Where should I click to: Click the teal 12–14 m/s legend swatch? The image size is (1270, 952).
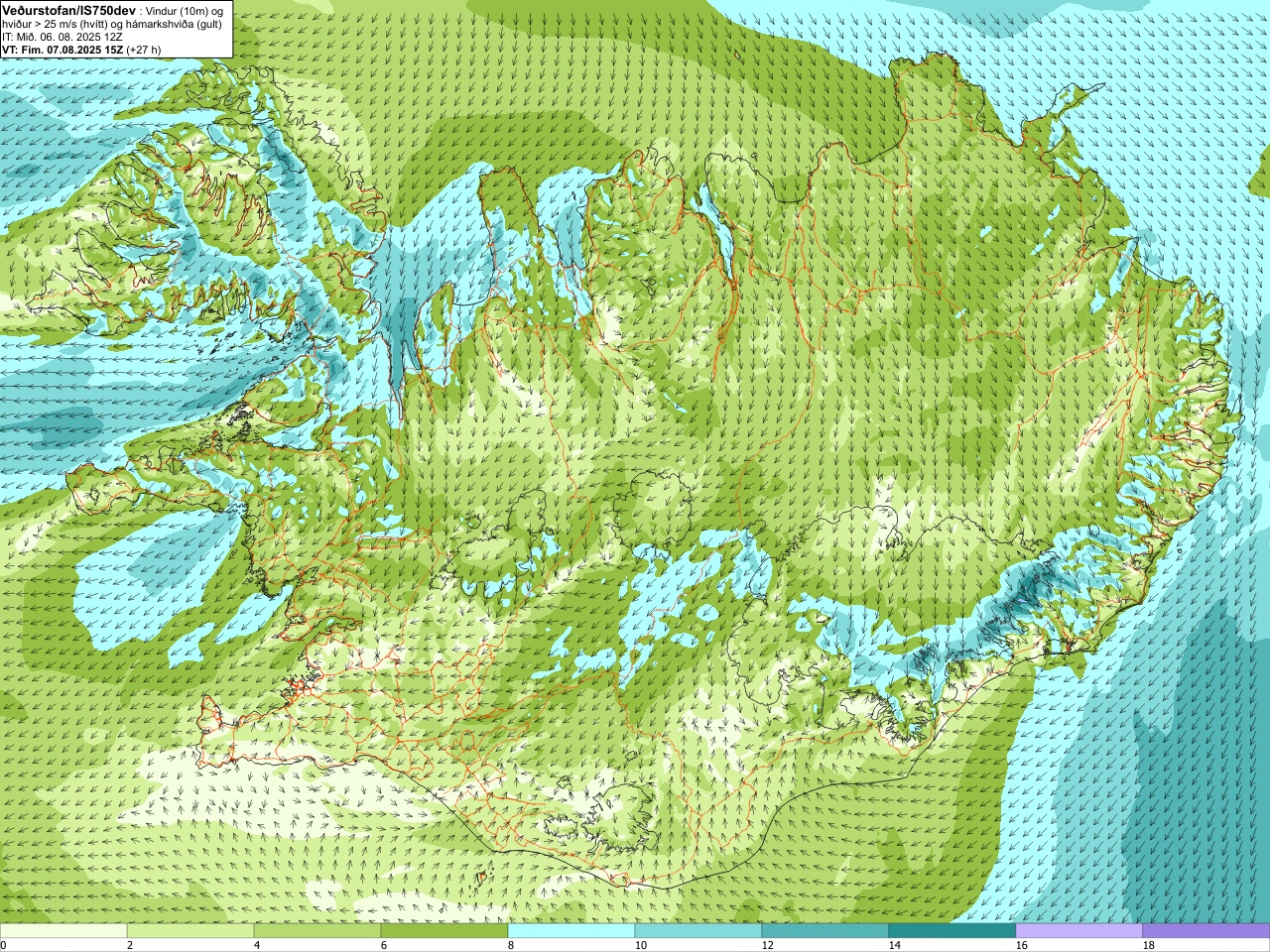[x=825, y=931]
